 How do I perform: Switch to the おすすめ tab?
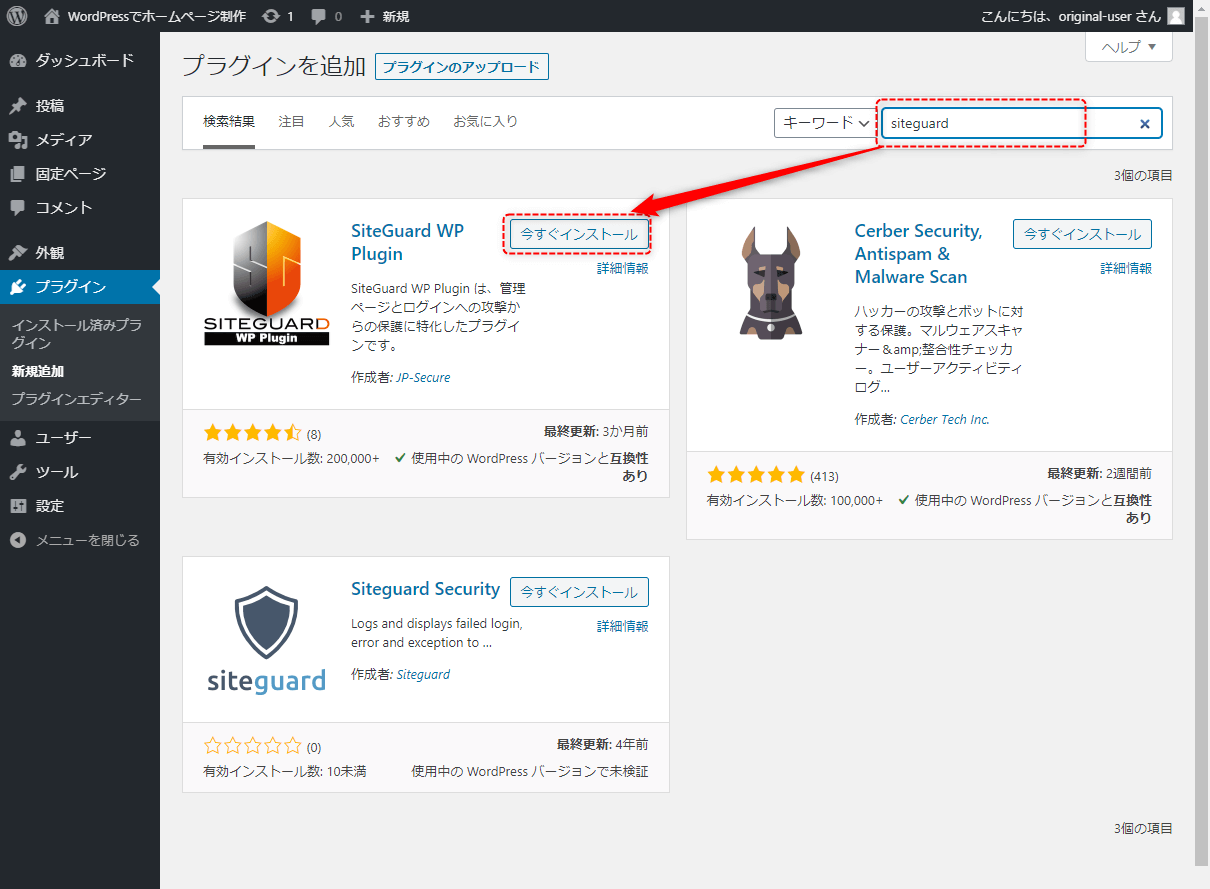tap(404, 121)
